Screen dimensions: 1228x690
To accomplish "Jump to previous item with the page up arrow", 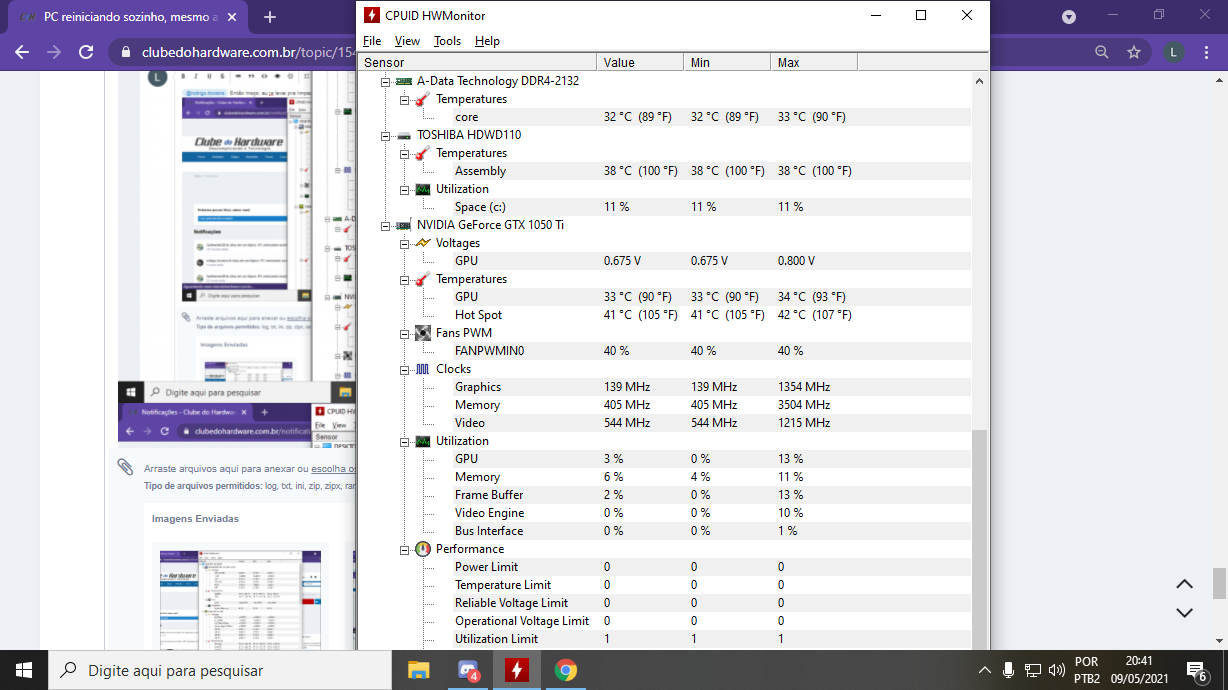I will (x=1184, y=584).
